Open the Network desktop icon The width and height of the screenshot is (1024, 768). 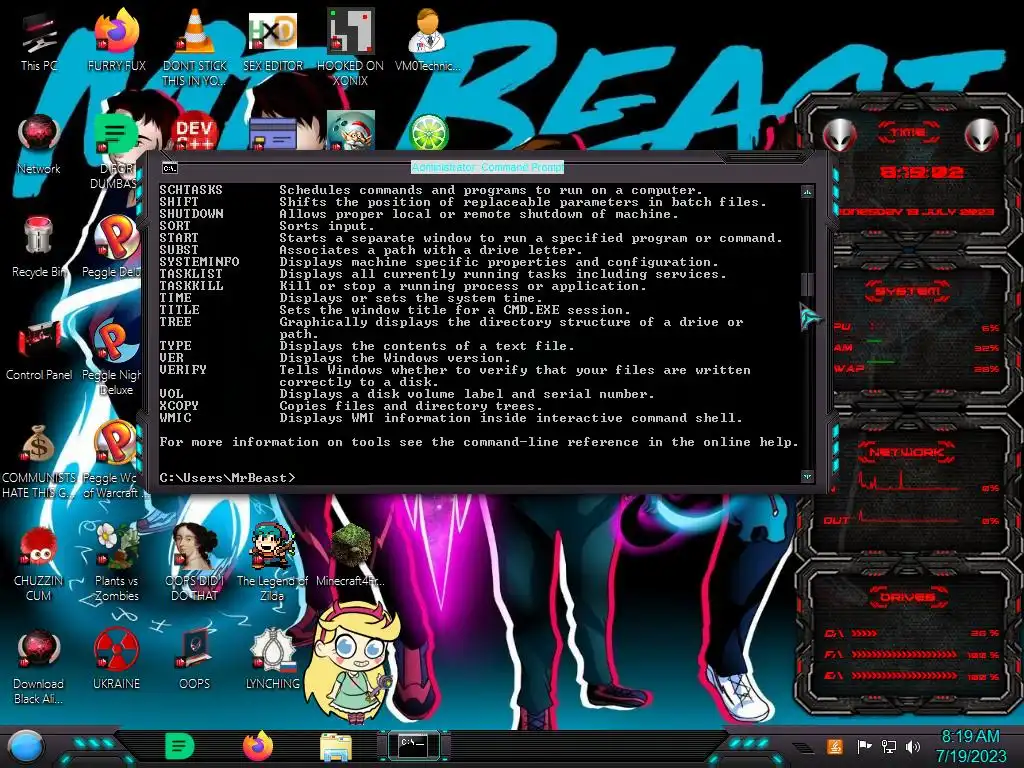(39, 144)
